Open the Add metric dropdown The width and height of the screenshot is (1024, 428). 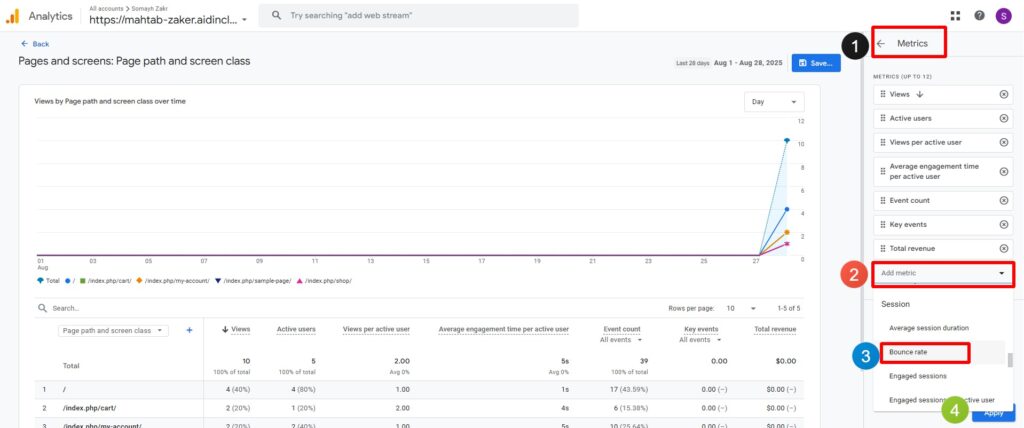pos(943,273)
